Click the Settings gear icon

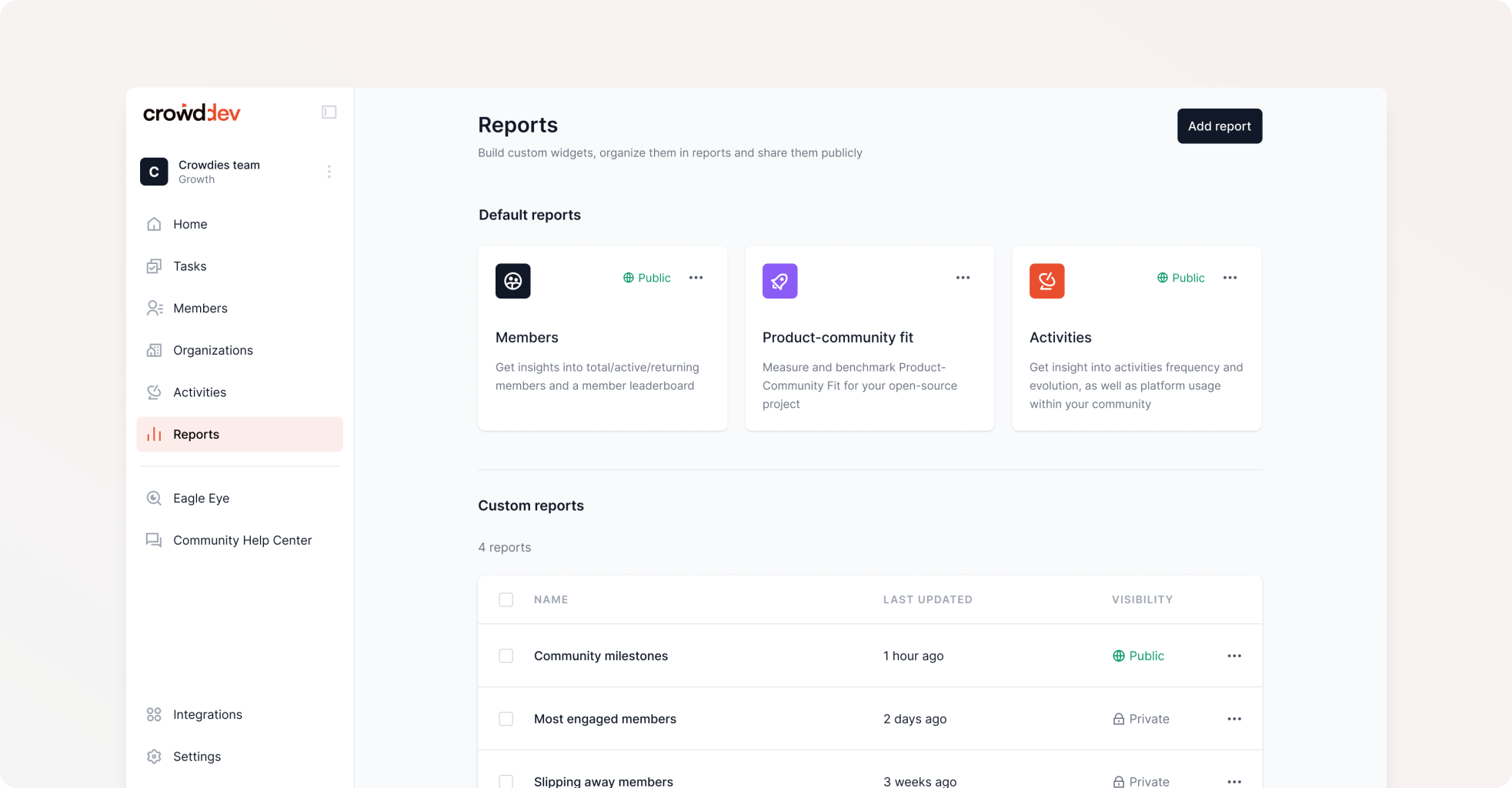pos(154,756)
